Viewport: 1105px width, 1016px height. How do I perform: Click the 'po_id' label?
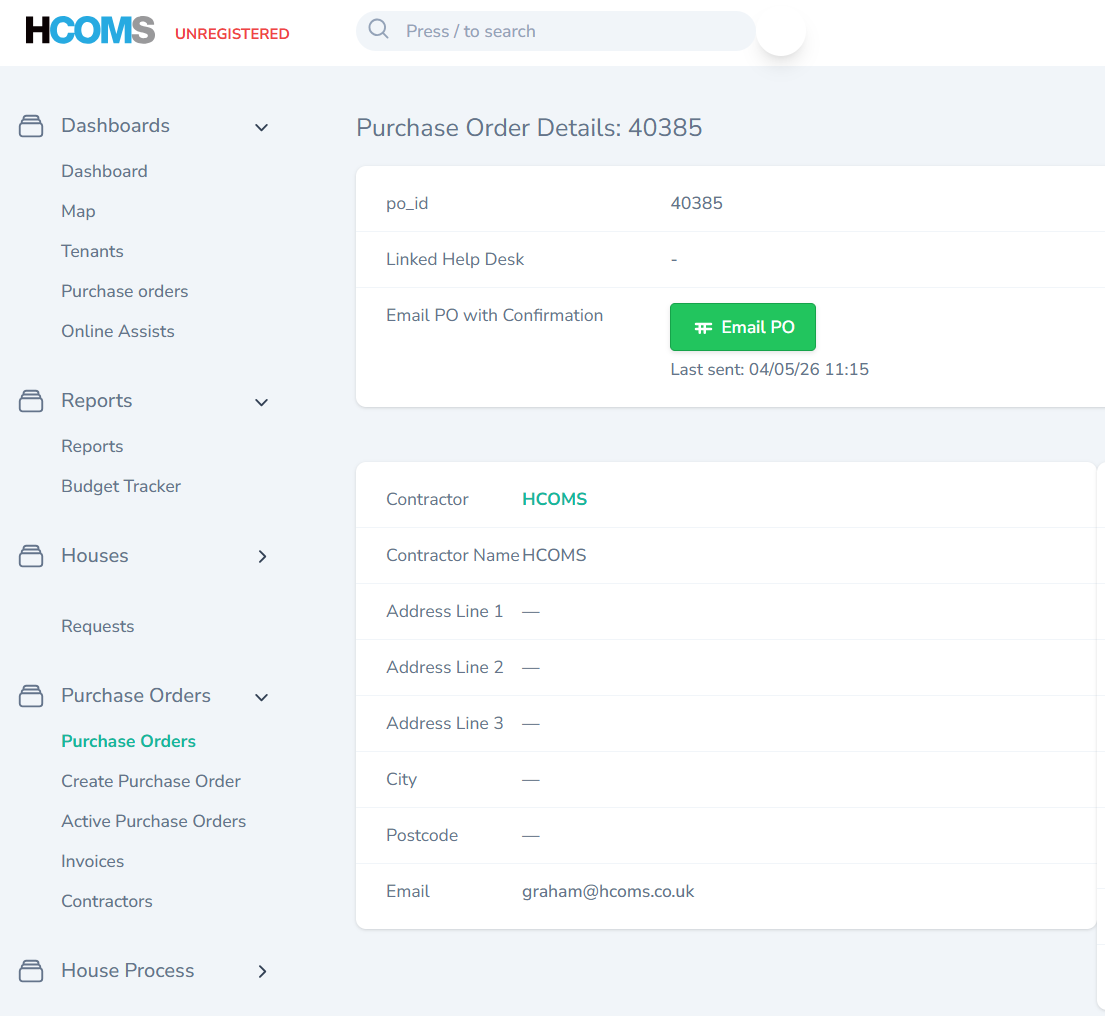(407, 204)
